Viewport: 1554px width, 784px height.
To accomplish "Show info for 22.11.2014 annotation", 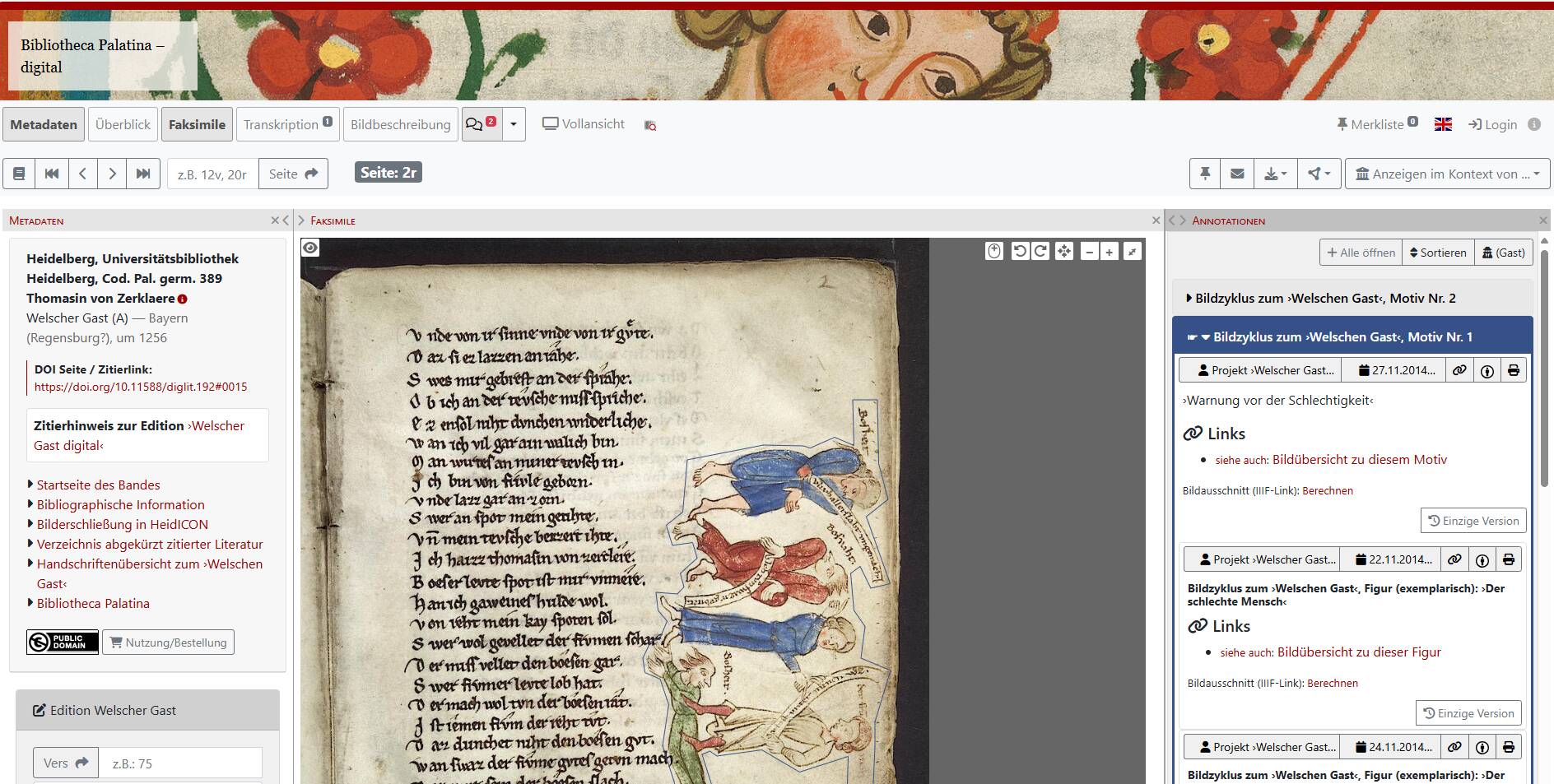I will point(1482,559).
